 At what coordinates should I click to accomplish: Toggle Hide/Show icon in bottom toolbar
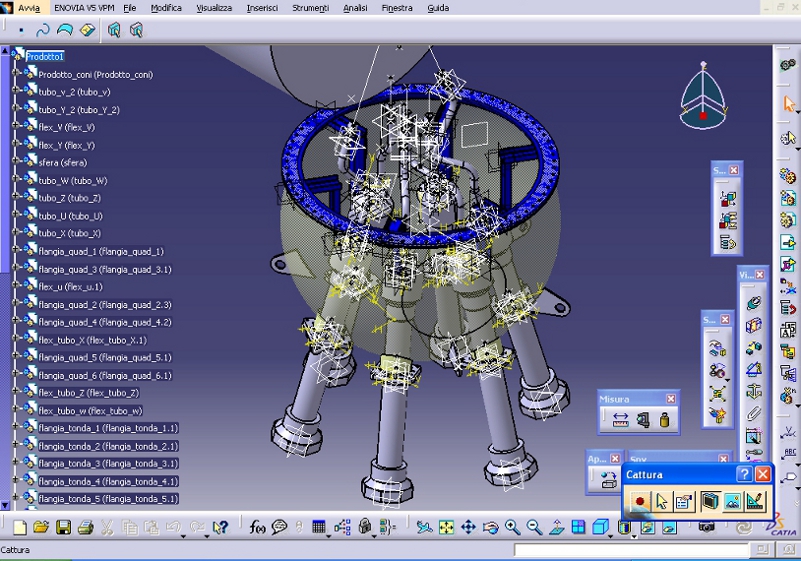point(647,527)
